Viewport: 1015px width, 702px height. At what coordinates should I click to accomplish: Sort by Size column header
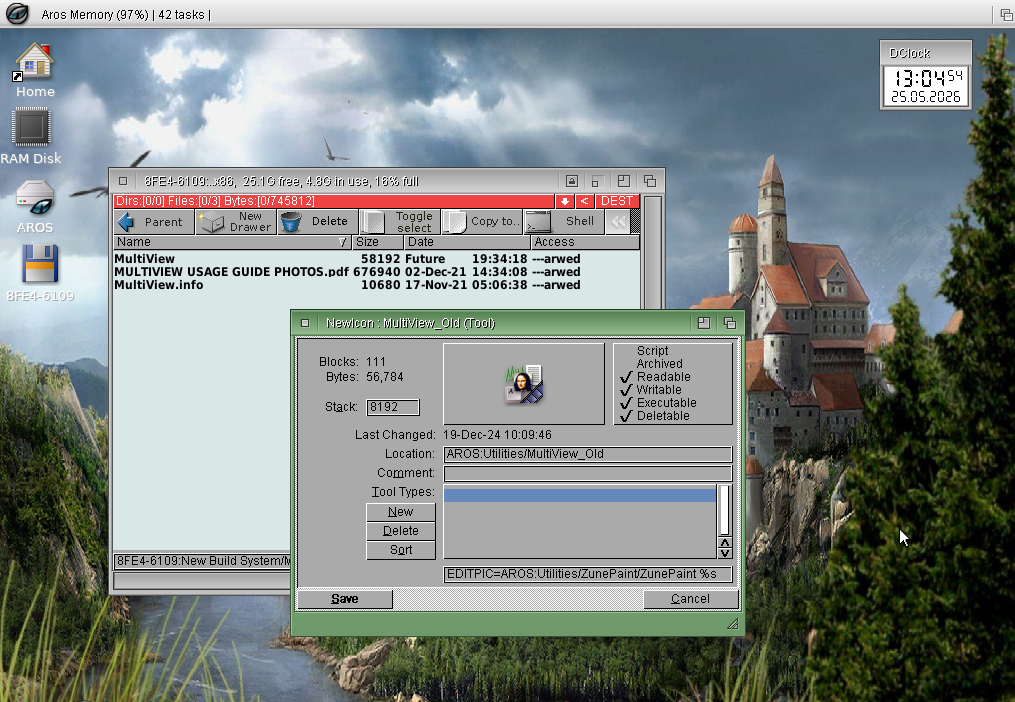[377, 242]
